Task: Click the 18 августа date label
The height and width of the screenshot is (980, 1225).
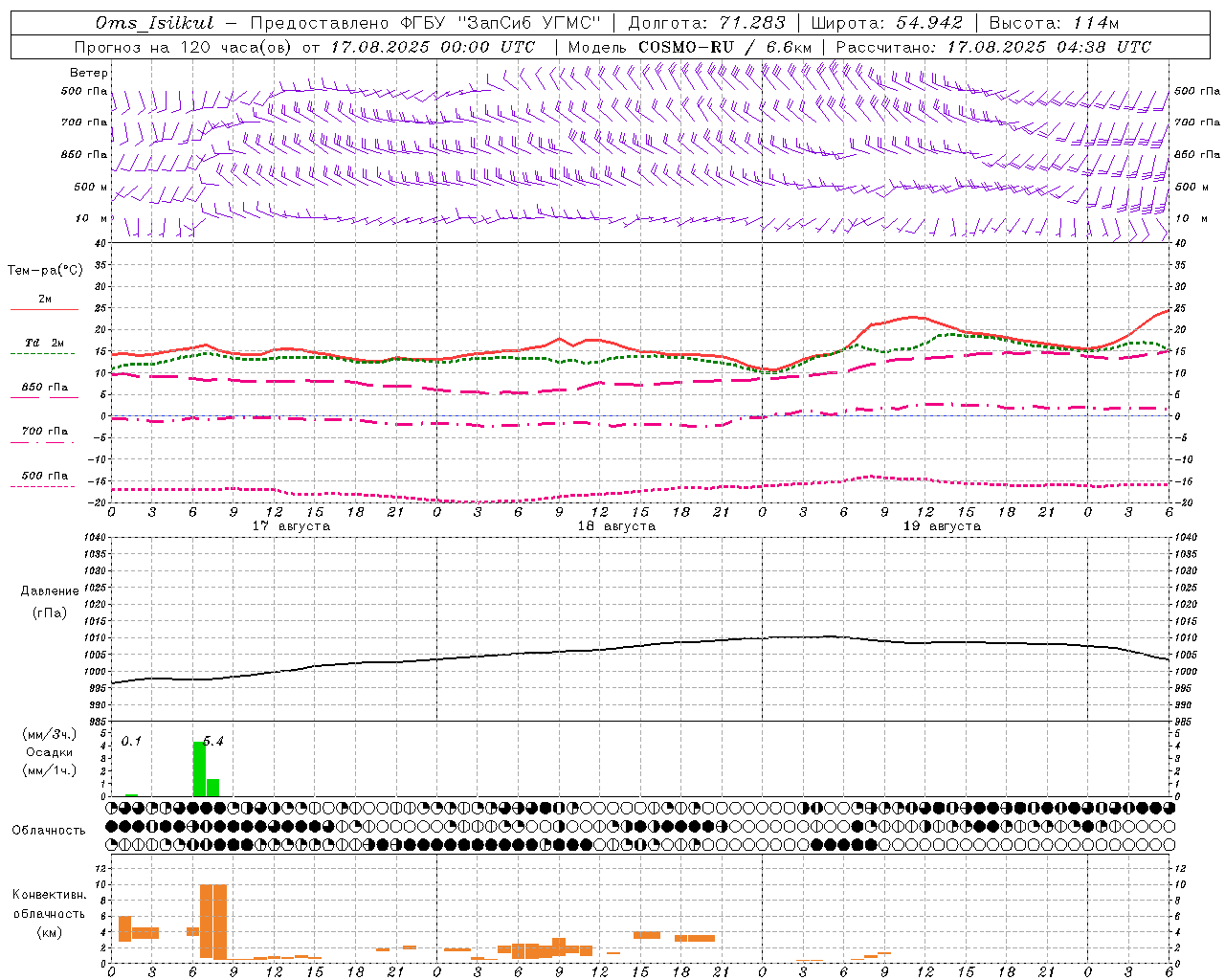Action: click(616, 526)
